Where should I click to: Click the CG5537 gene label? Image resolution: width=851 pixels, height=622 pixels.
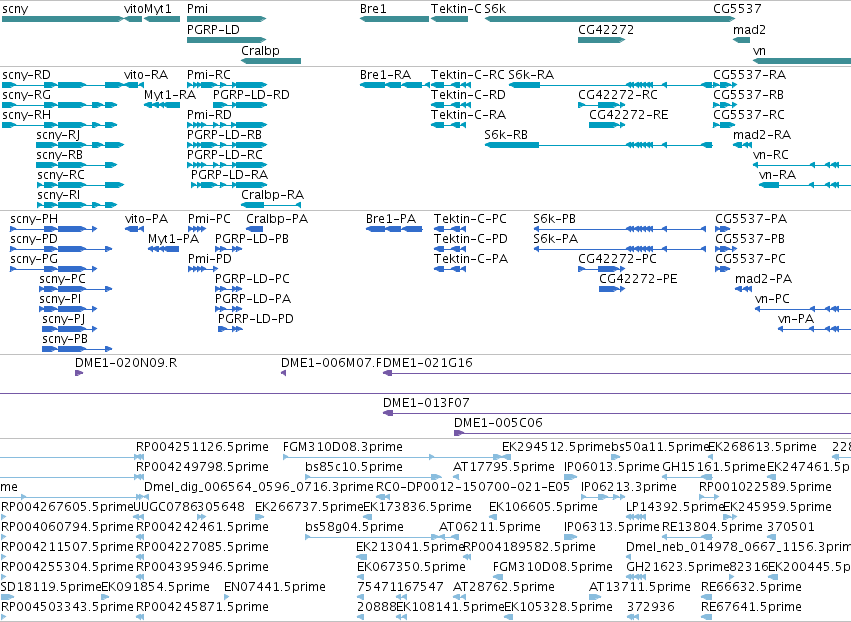point(738,9)
